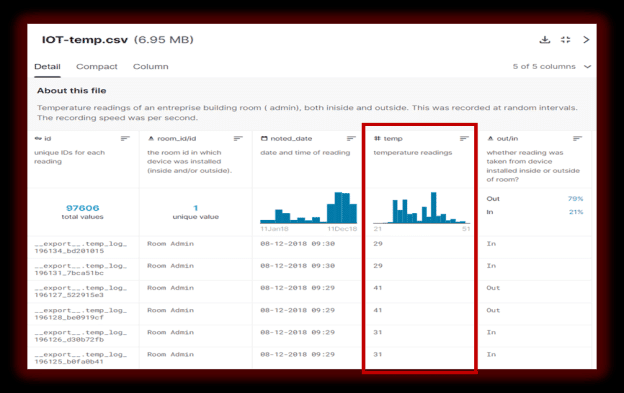Click Out value in the 196128 row
Image resolution: width=624 pixels, height=393 pixels.
click(493, 310)
